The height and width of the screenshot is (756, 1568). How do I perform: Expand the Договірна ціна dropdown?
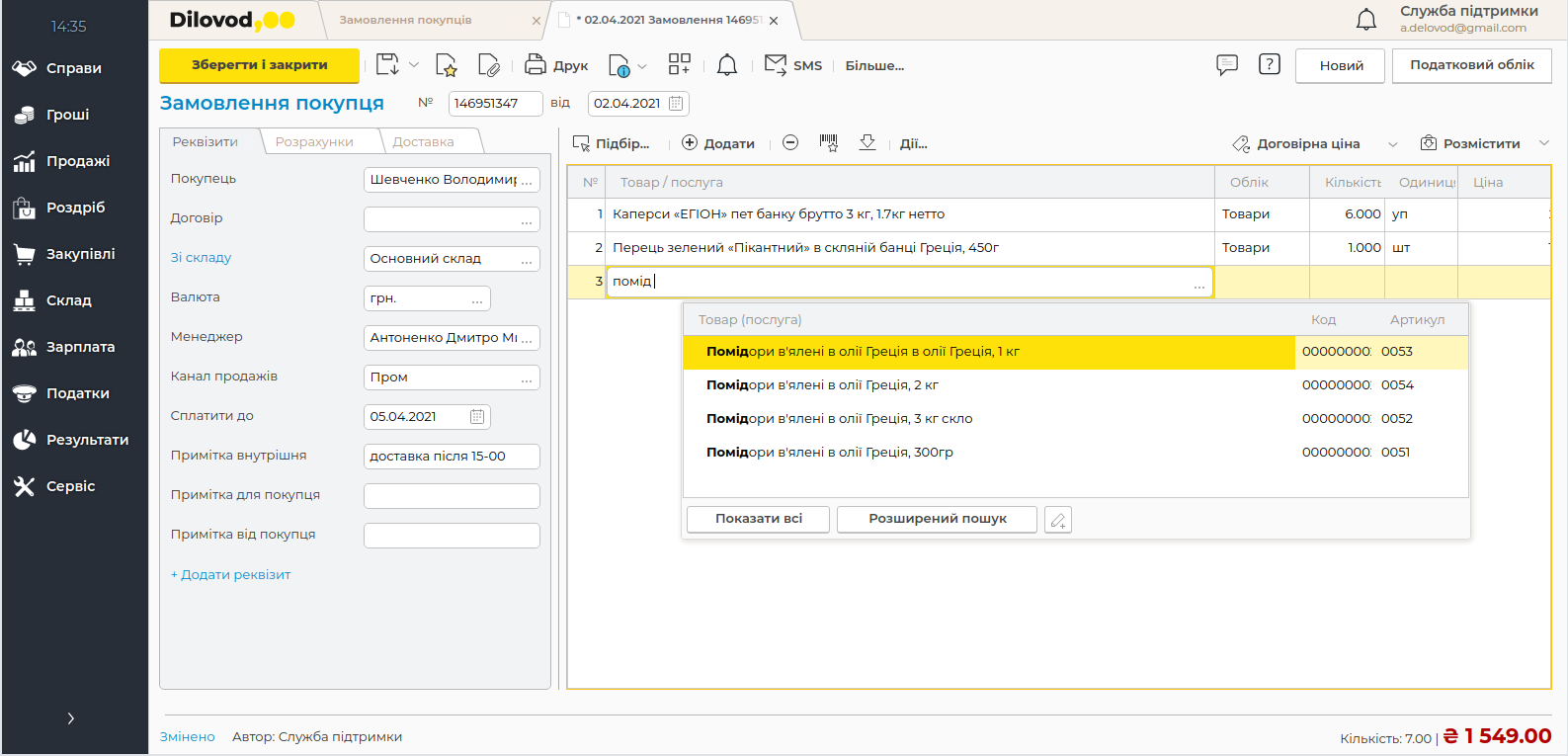[1392, 144]
